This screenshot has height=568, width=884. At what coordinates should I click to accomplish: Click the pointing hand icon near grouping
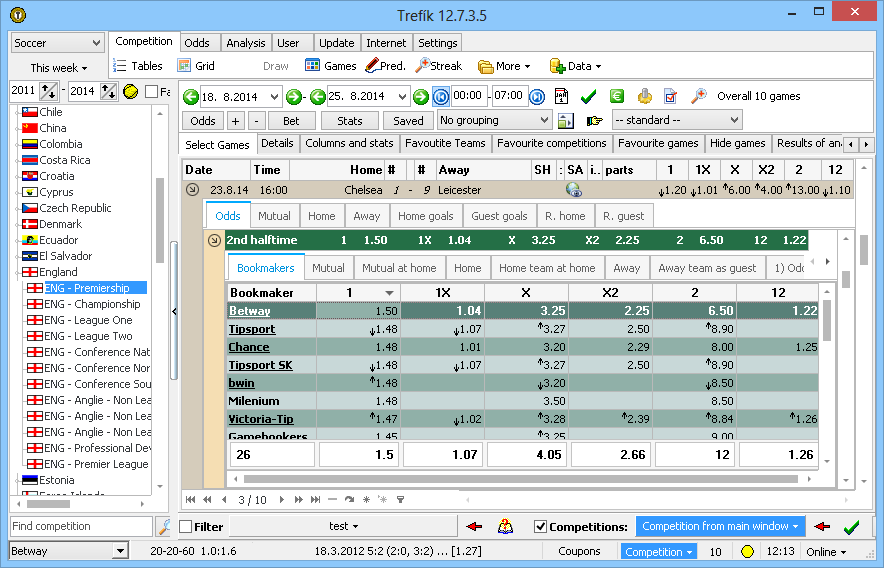click(x=595, y=121)
